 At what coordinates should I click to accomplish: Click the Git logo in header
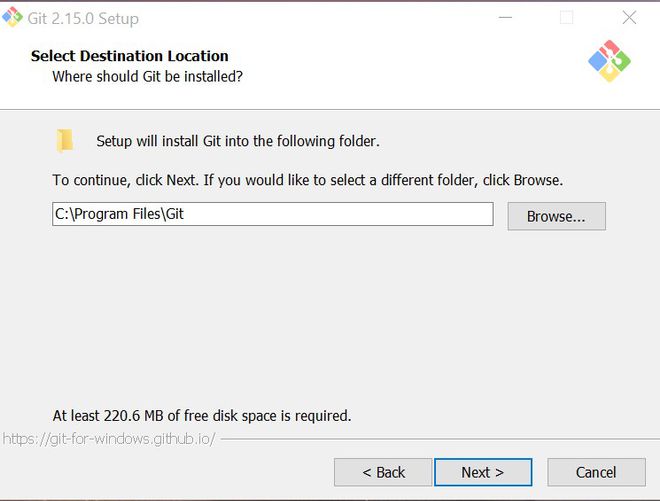609,62
